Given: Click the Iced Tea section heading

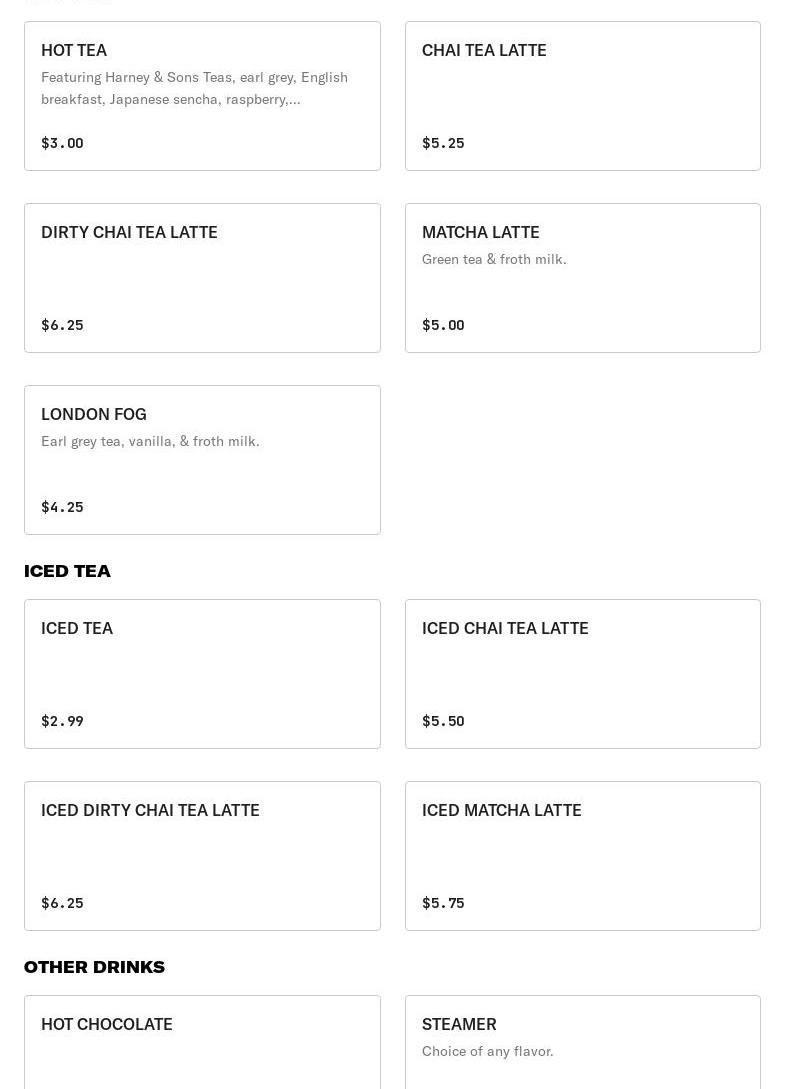Looking at the screenshot, I should (67, 571).
